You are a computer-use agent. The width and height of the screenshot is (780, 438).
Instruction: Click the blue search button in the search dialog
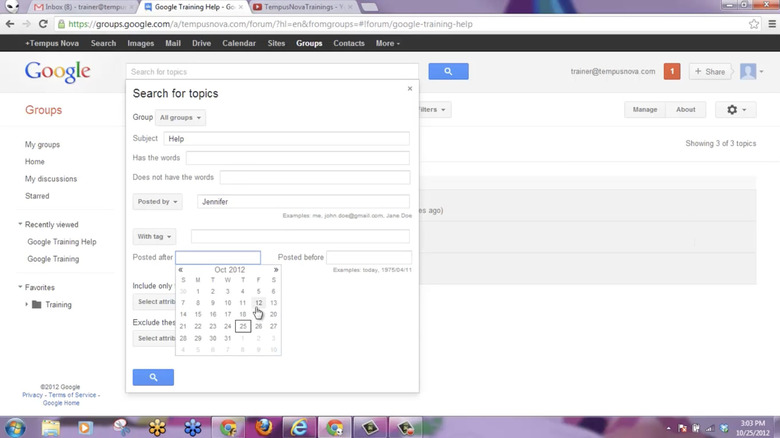point(153,377)
